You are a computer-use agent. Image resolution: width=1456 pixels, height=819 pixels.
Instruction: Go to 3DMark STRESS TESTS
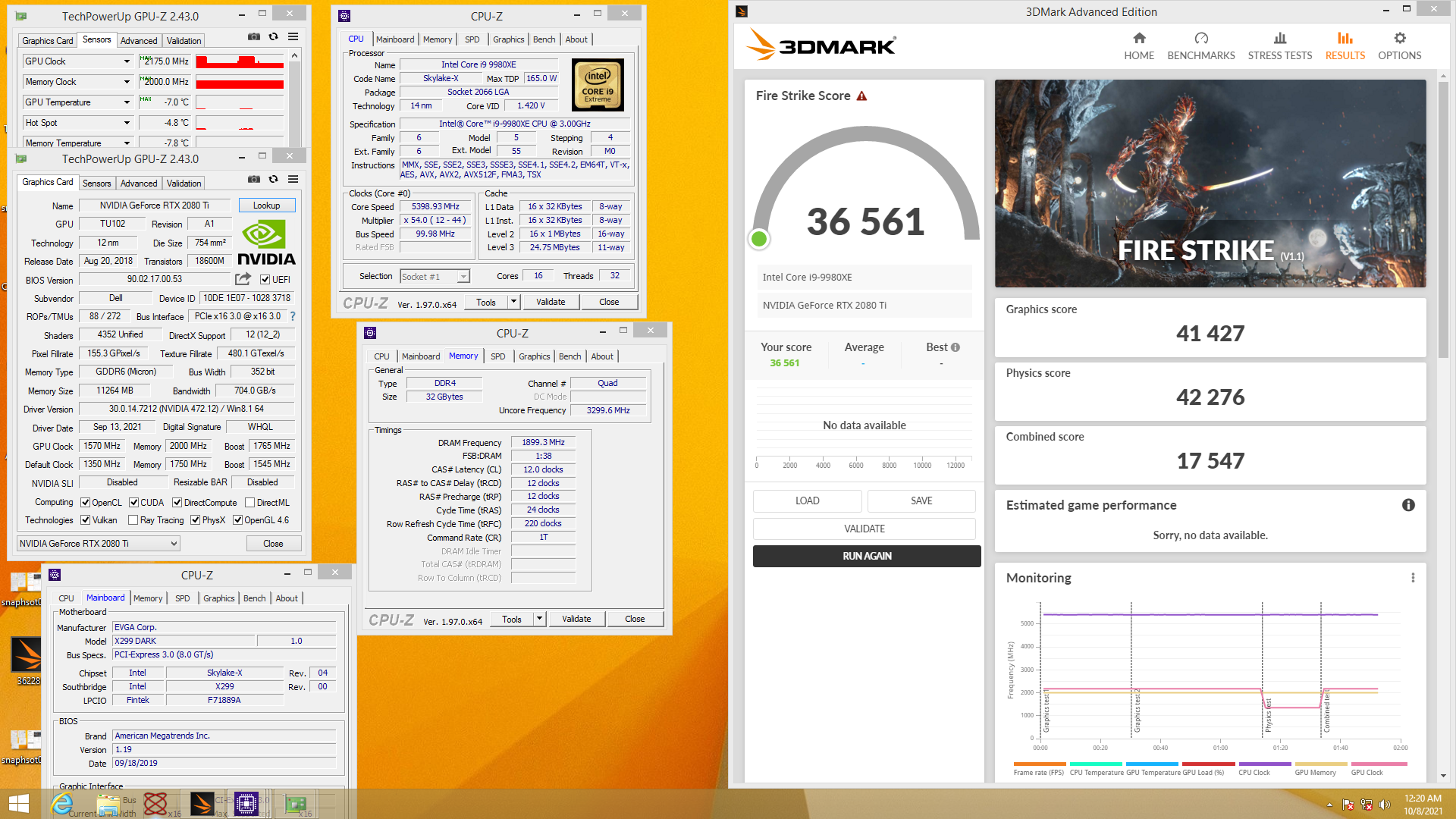(1280, 46)
